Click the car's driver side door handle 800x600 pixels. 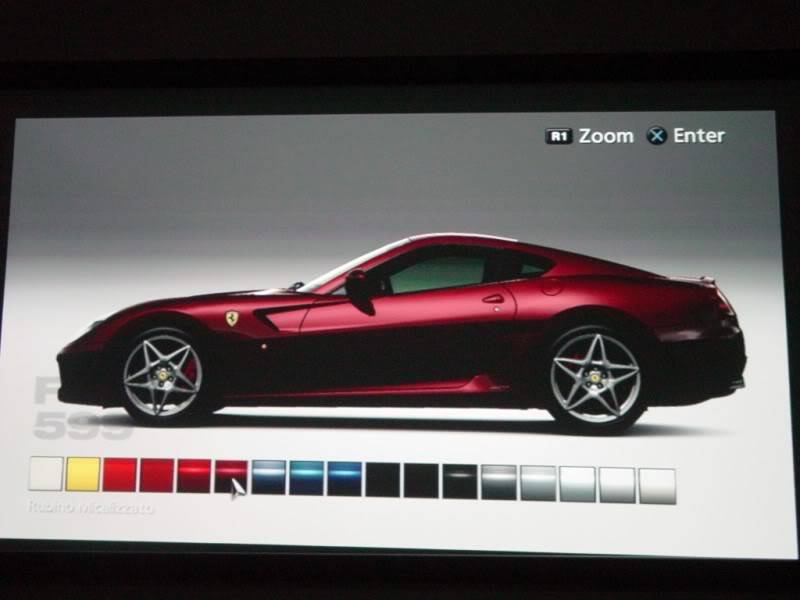tap(493, 298)
